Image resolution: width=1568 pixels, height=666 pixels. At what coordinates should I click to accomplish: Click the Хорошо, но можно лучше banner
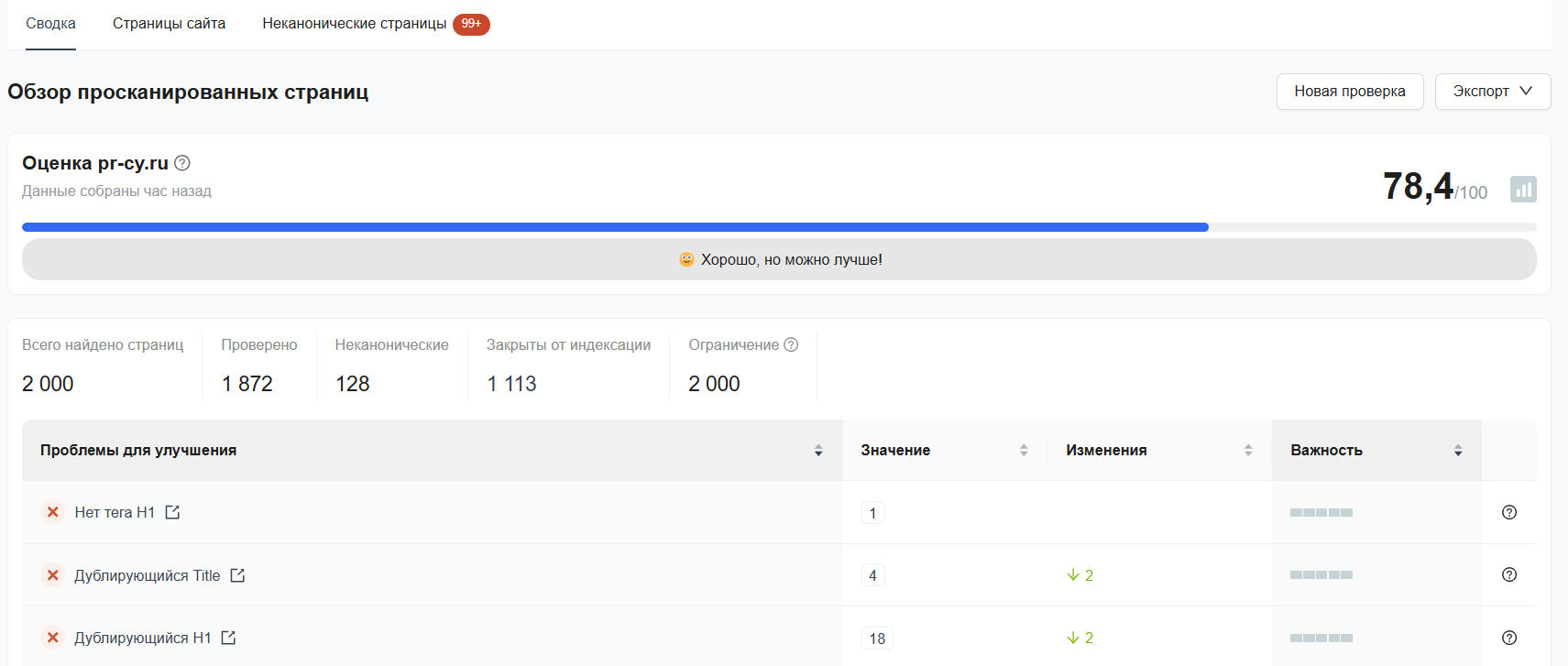[779, 259]
